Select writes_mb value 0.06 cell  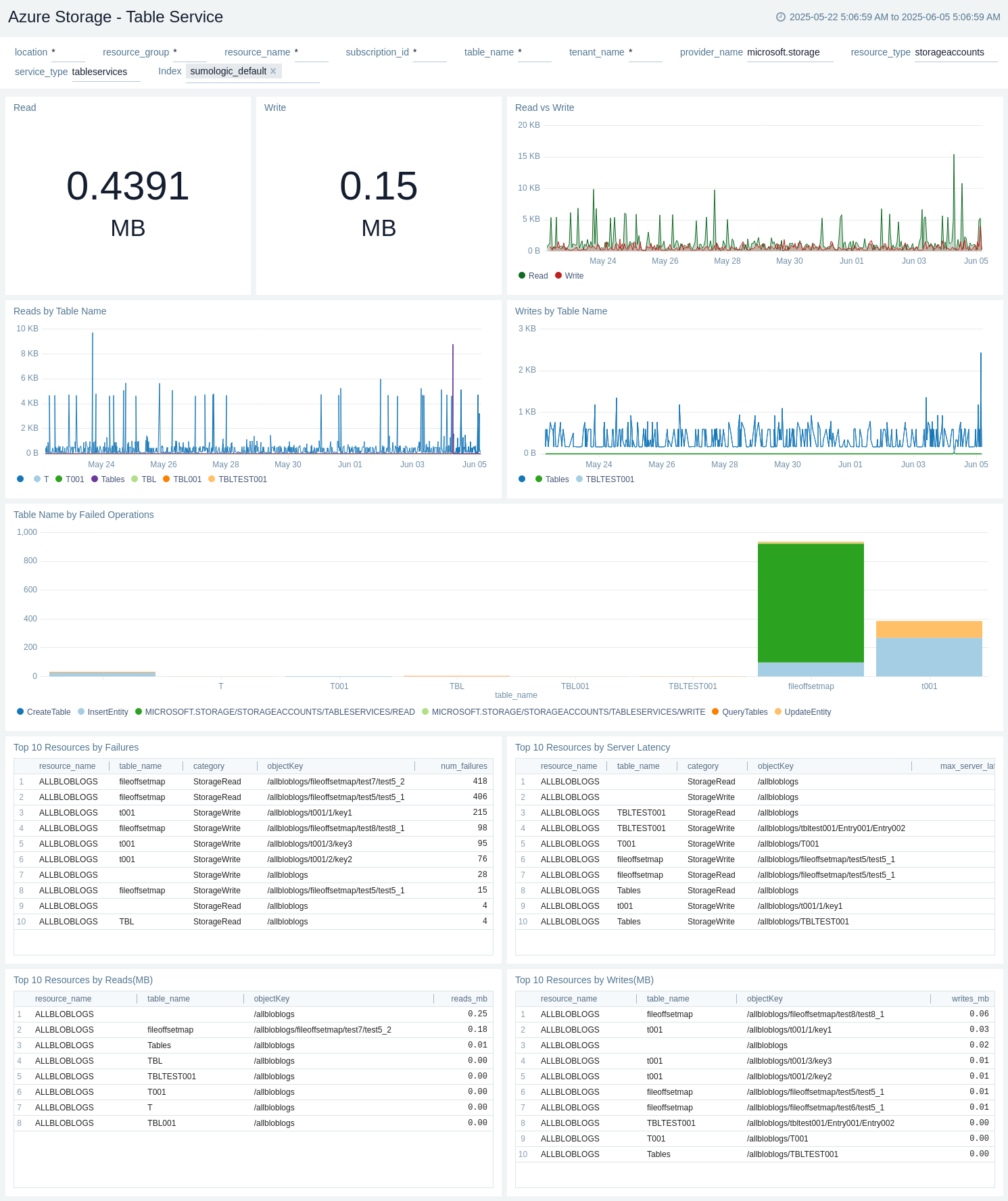tap(979, 1014)
